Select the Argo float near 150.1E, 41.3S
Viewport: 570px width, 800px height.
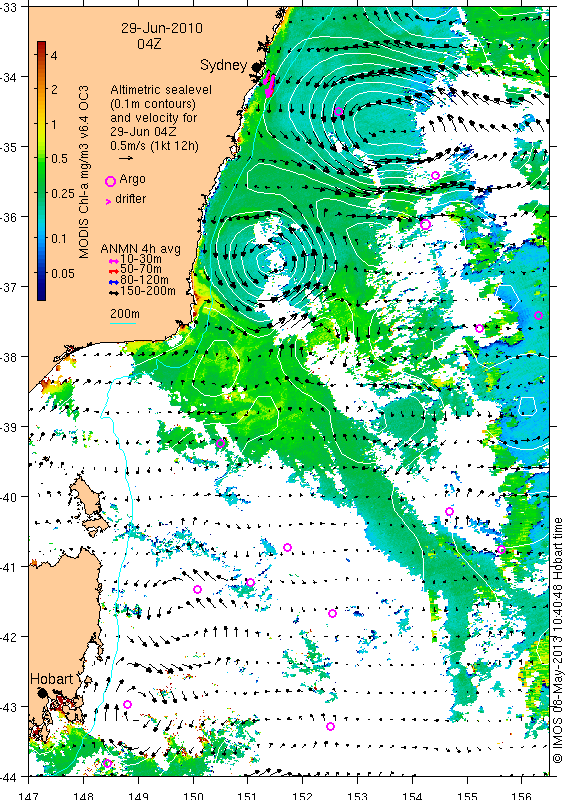[197, 589]
